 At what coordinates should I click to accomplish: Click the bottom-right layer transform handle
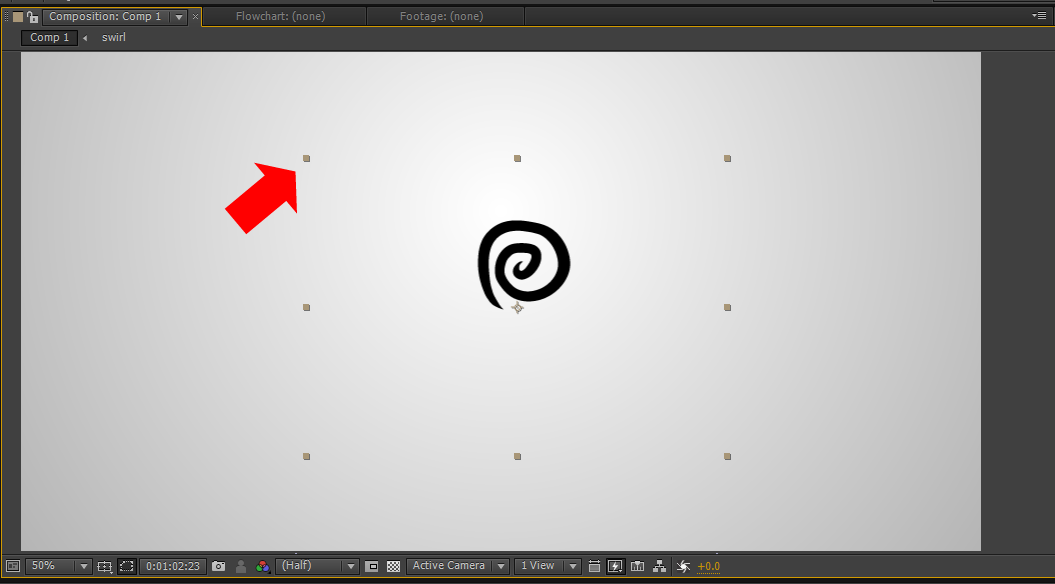[727, 456]
